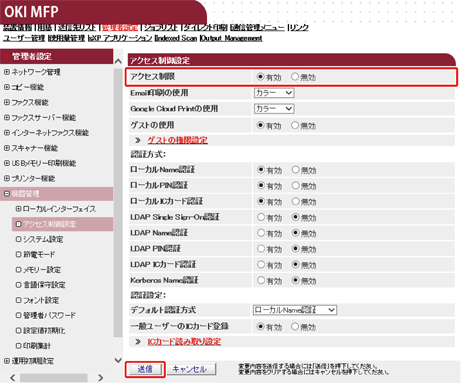Click the sidebar horizontal scrollbar thumb

[54, 378]
